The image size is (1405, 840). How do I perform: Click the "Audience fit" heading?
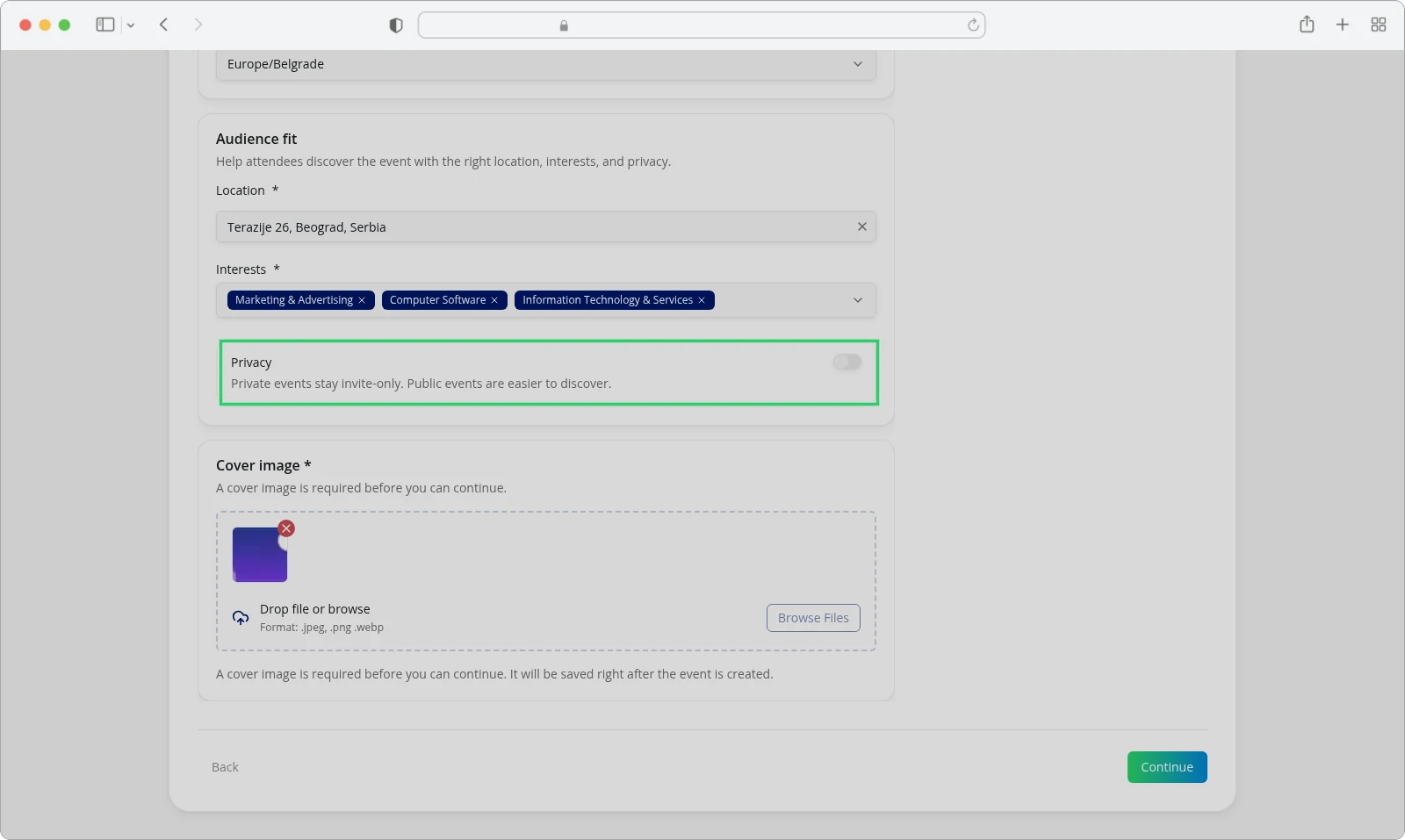256,139
